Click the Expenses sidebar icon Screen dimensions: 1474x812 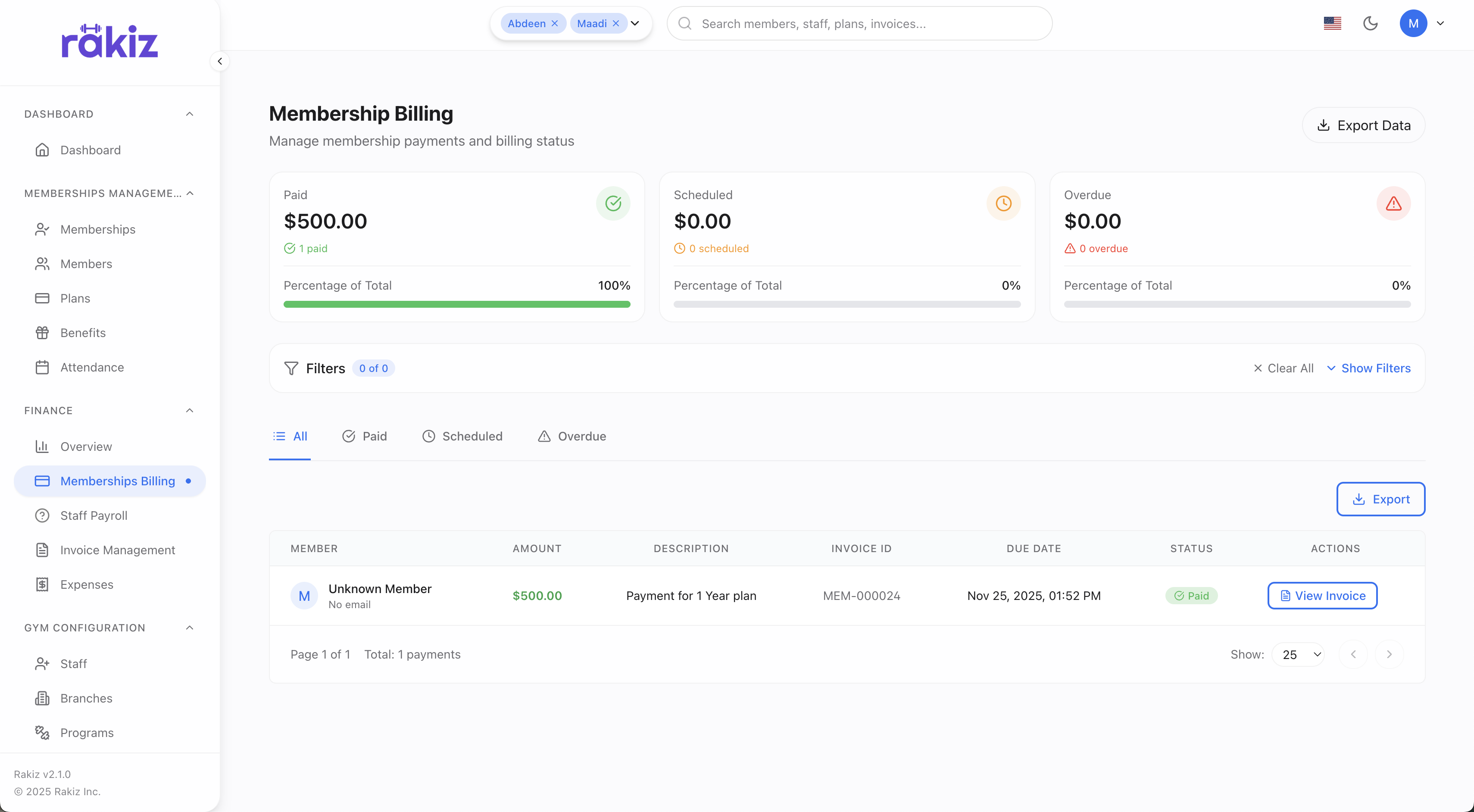pos(43,584)
